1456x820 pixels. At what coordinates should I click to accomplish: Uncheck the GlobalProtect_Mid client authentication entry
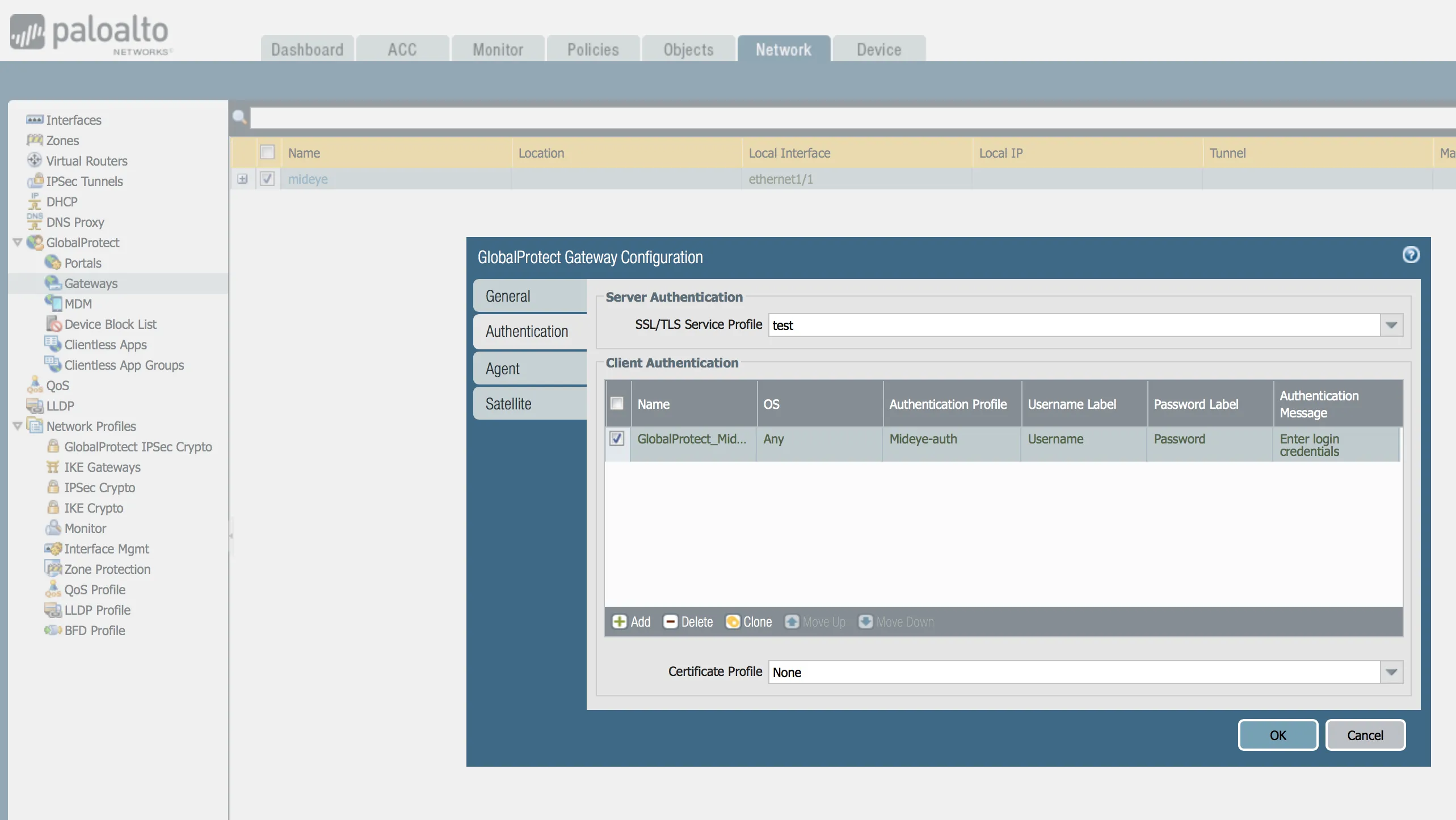(617, 438)
